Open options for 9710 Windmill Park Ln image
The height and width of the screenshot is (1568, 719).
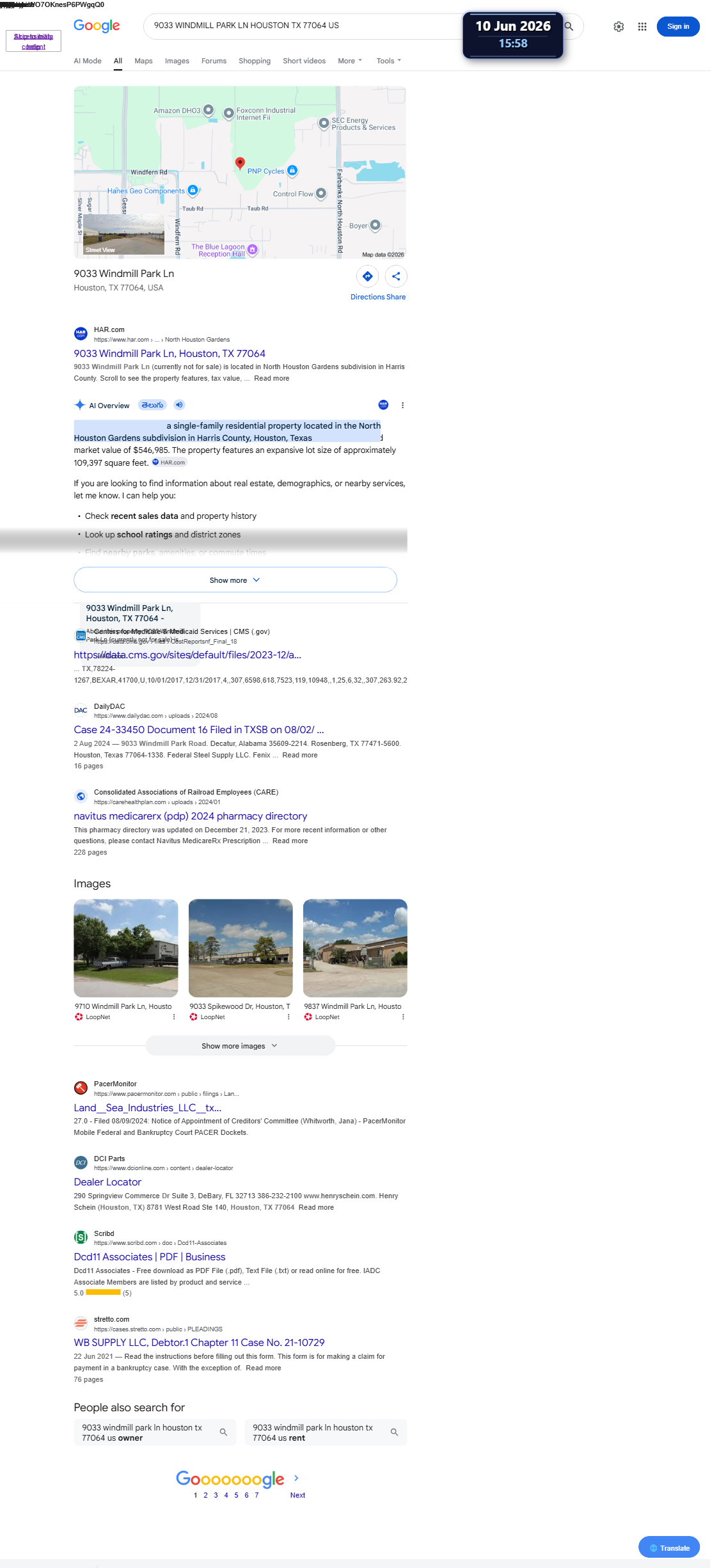point(174,1017)
